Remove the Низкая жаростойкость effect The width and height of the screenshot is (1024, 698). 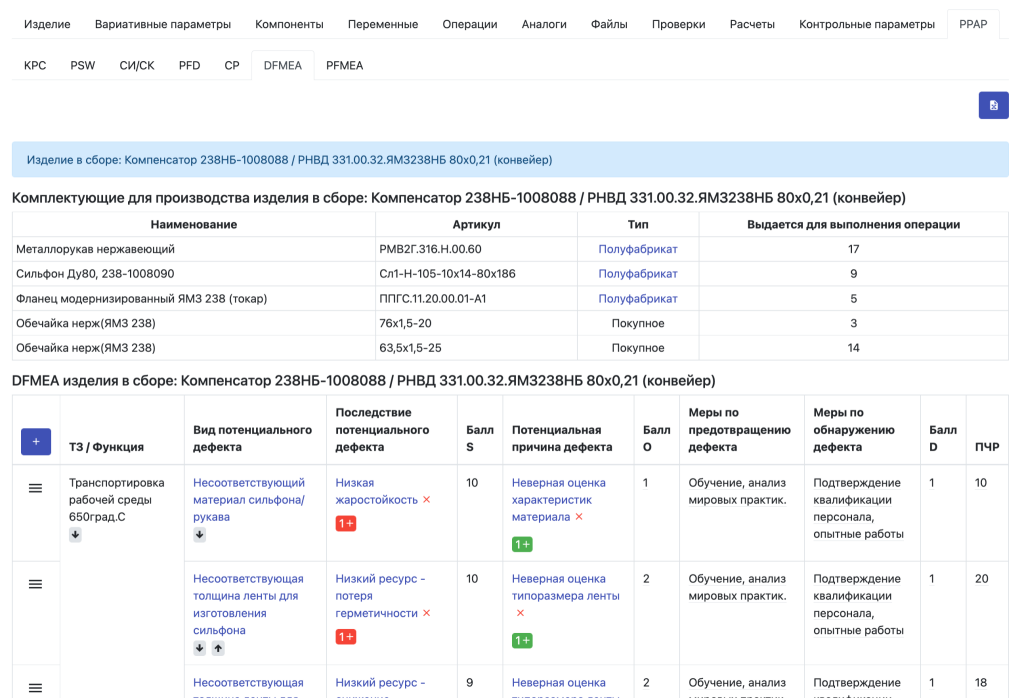tap(426, 500)
